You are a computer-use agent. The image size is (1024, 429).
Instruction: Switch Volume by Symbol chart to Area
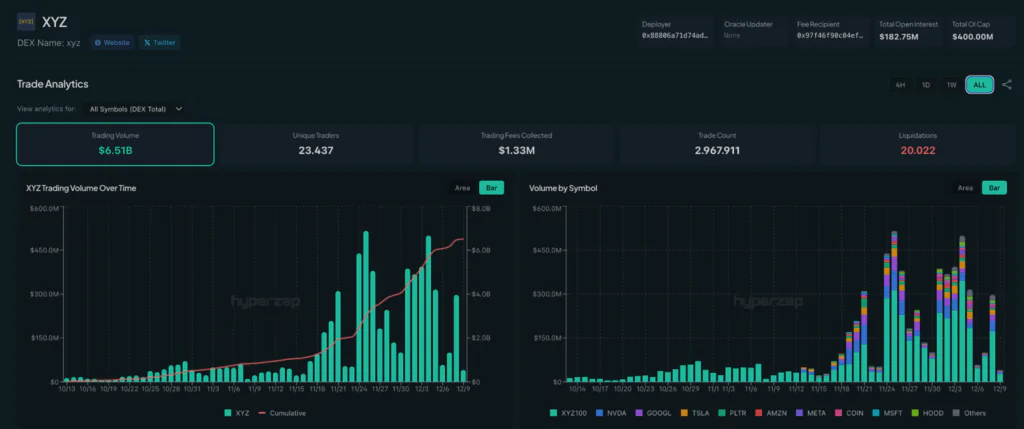965,187
